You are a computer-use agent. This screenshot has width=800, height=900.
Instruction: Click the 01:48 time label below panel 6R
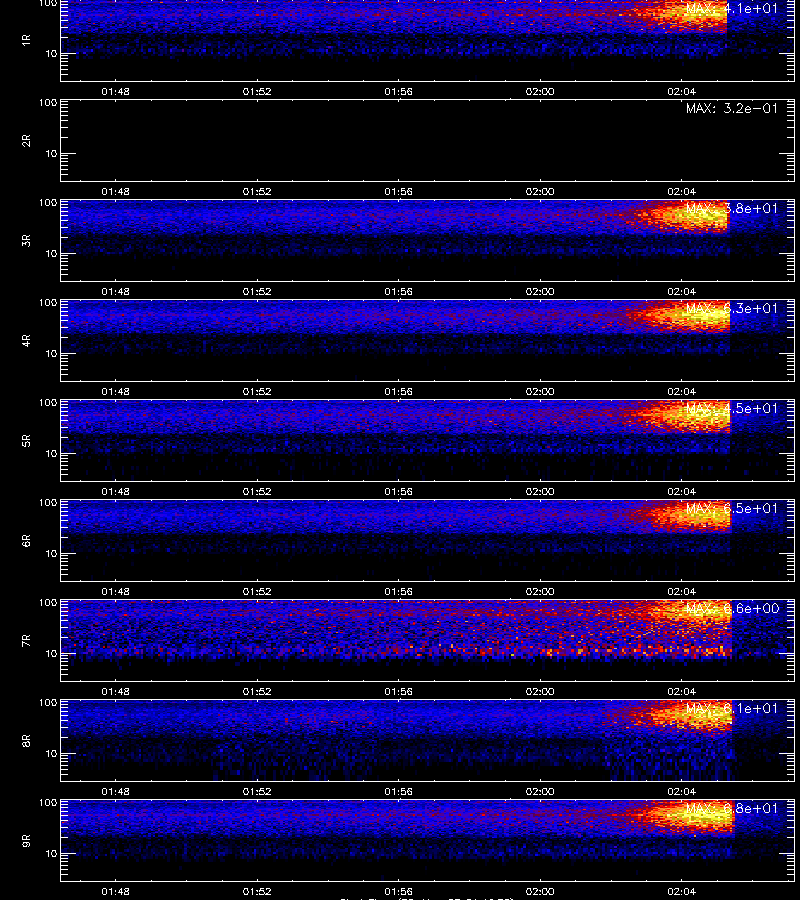pos(115,591)
